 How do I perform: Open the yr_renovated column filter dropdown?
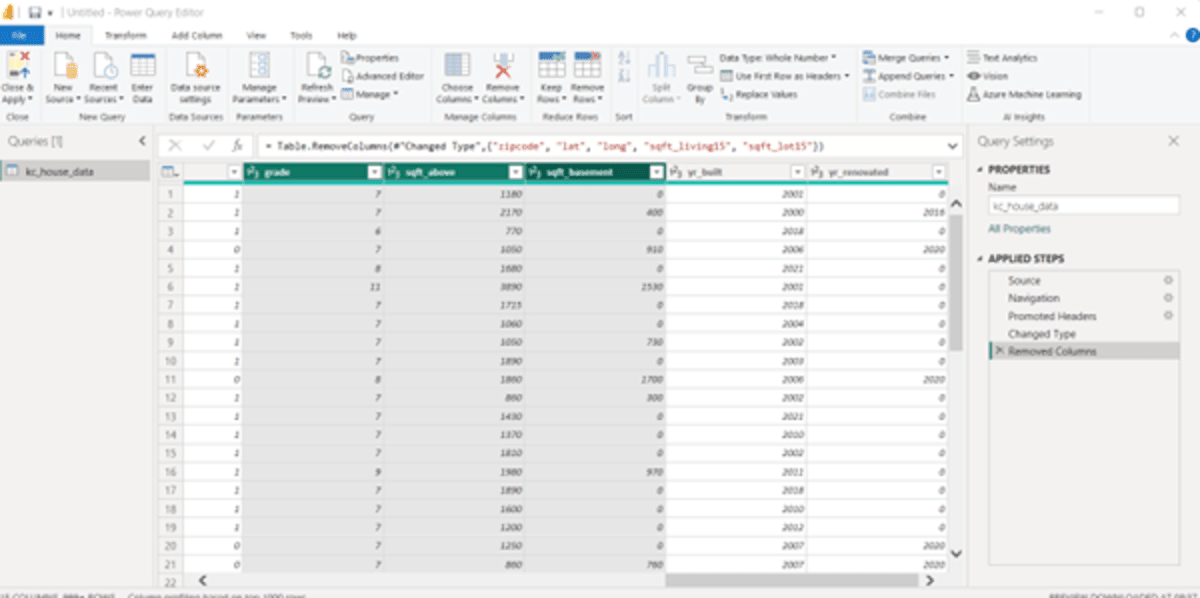(x=938, y=172)
